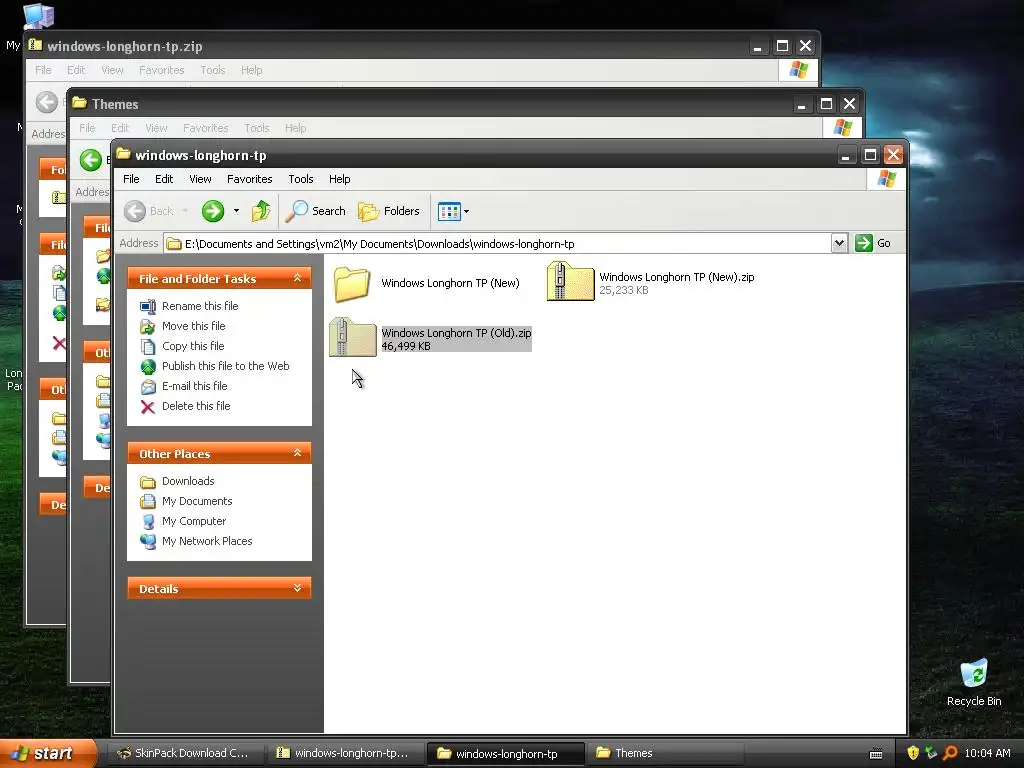Image resolution: width=1024 pixels, height=768 pixels.
Task: Click the E-mail this file envelope icon
Action: (x=148, y=387)
